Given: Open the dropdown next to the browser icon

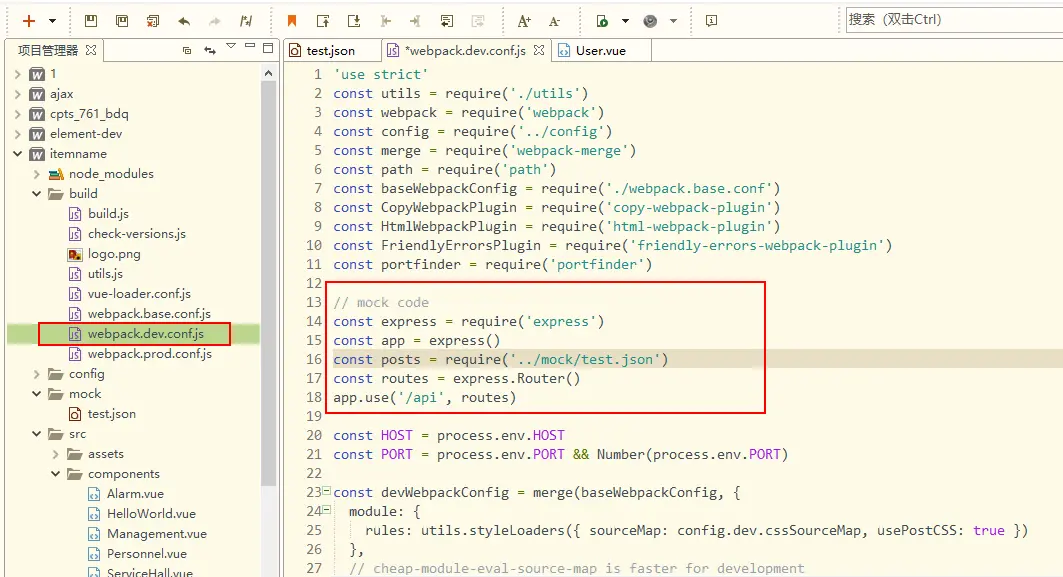Looking at the screenshot, I should click(x=673, y=21).
